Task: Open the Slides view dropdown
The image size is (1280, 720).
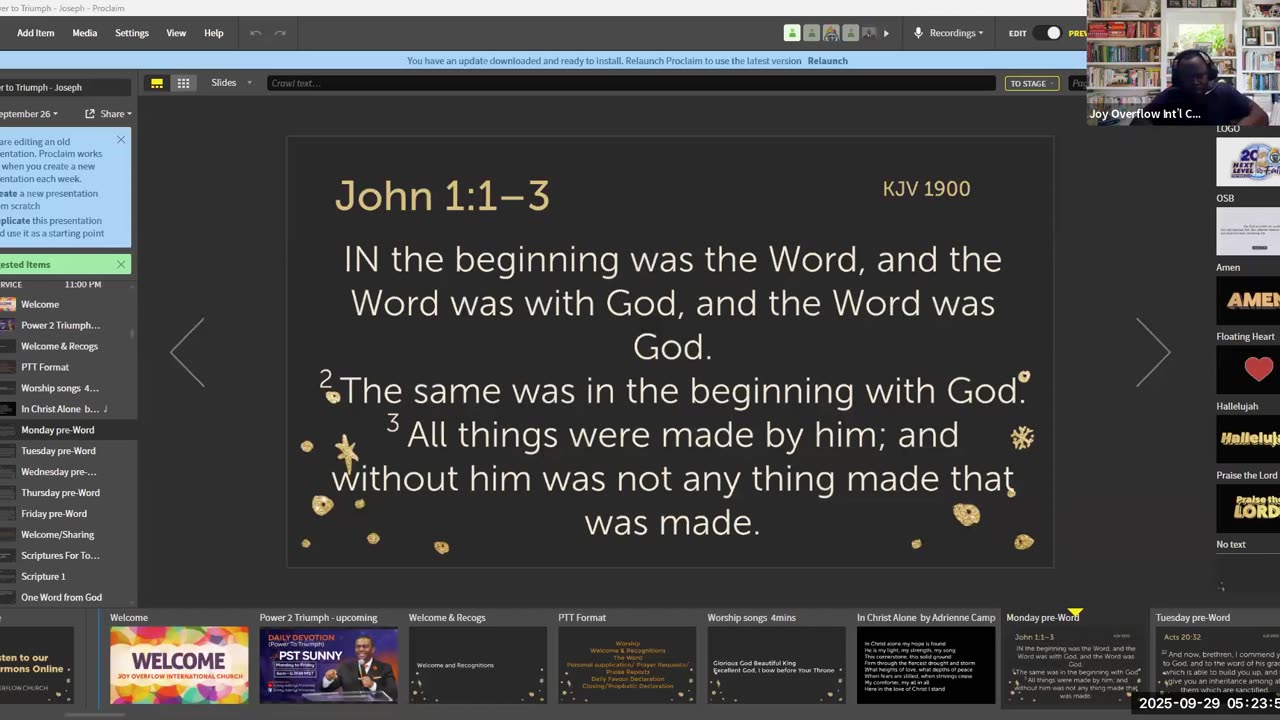Action: 231,83
